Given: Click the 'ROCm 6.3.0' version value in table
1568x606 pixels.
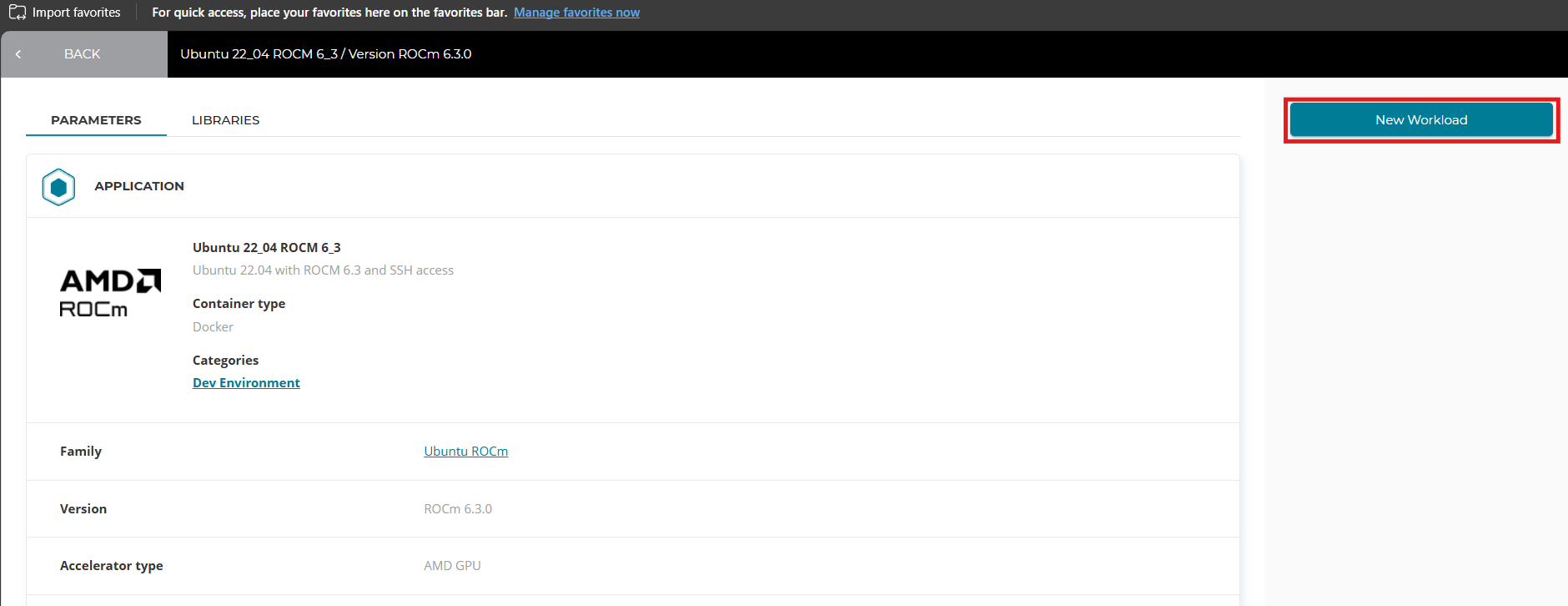Looking at the screenshot, I should click(458, 509).
